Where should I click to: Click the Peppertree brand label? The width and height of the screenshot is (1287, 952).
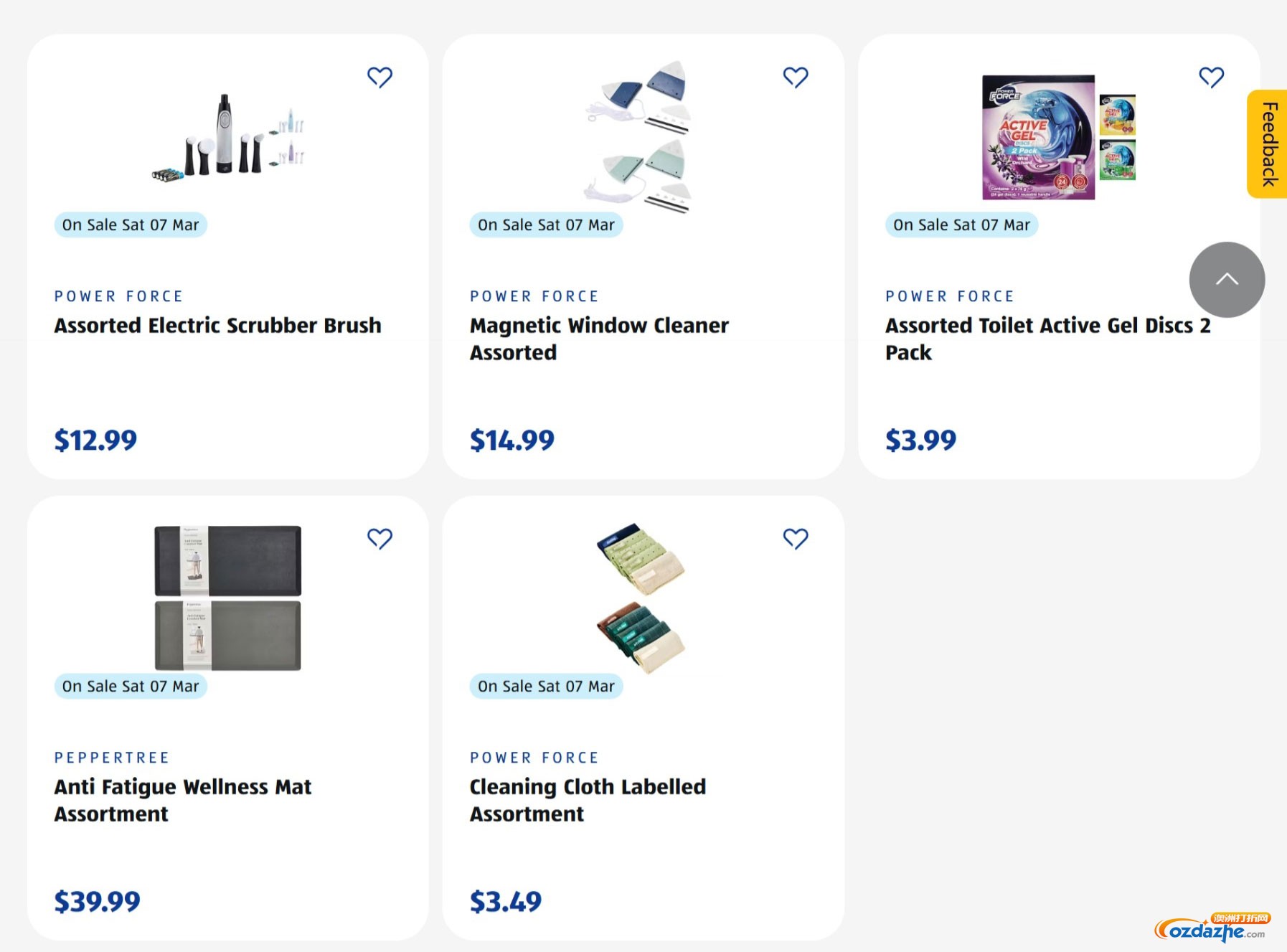click(x=112, y=758)
